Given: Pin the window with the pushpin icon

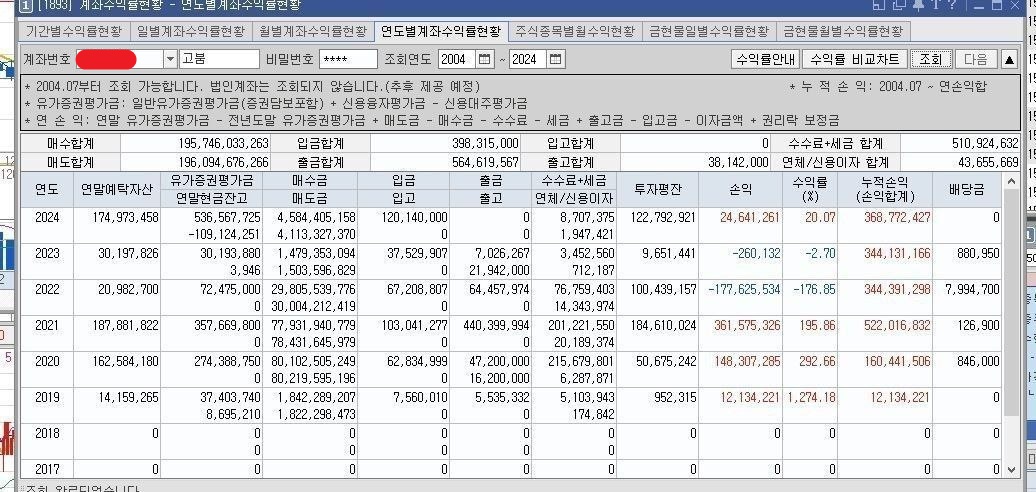Looking at the screenshot, I should (920, 5).
